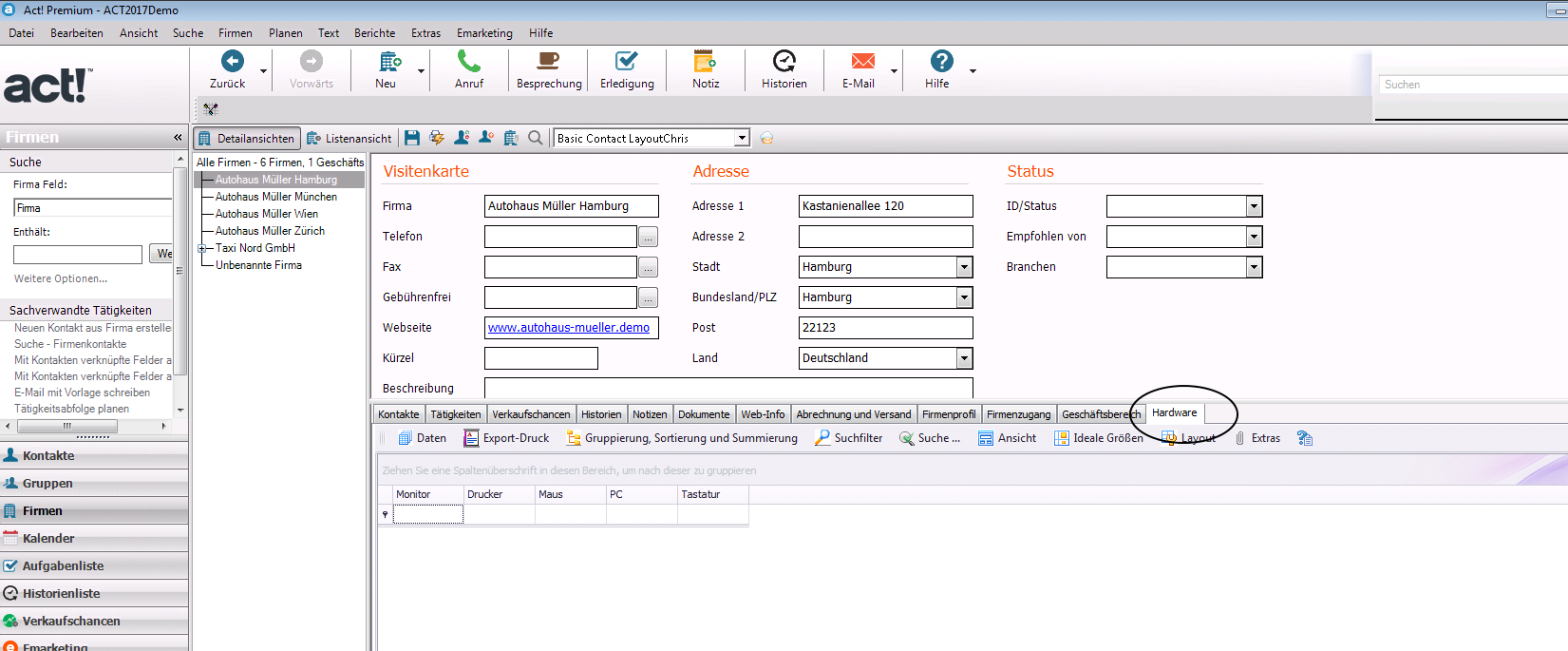Open the ID/Status dropdown
The image size is (1568, 651).
click(1254, 206)
